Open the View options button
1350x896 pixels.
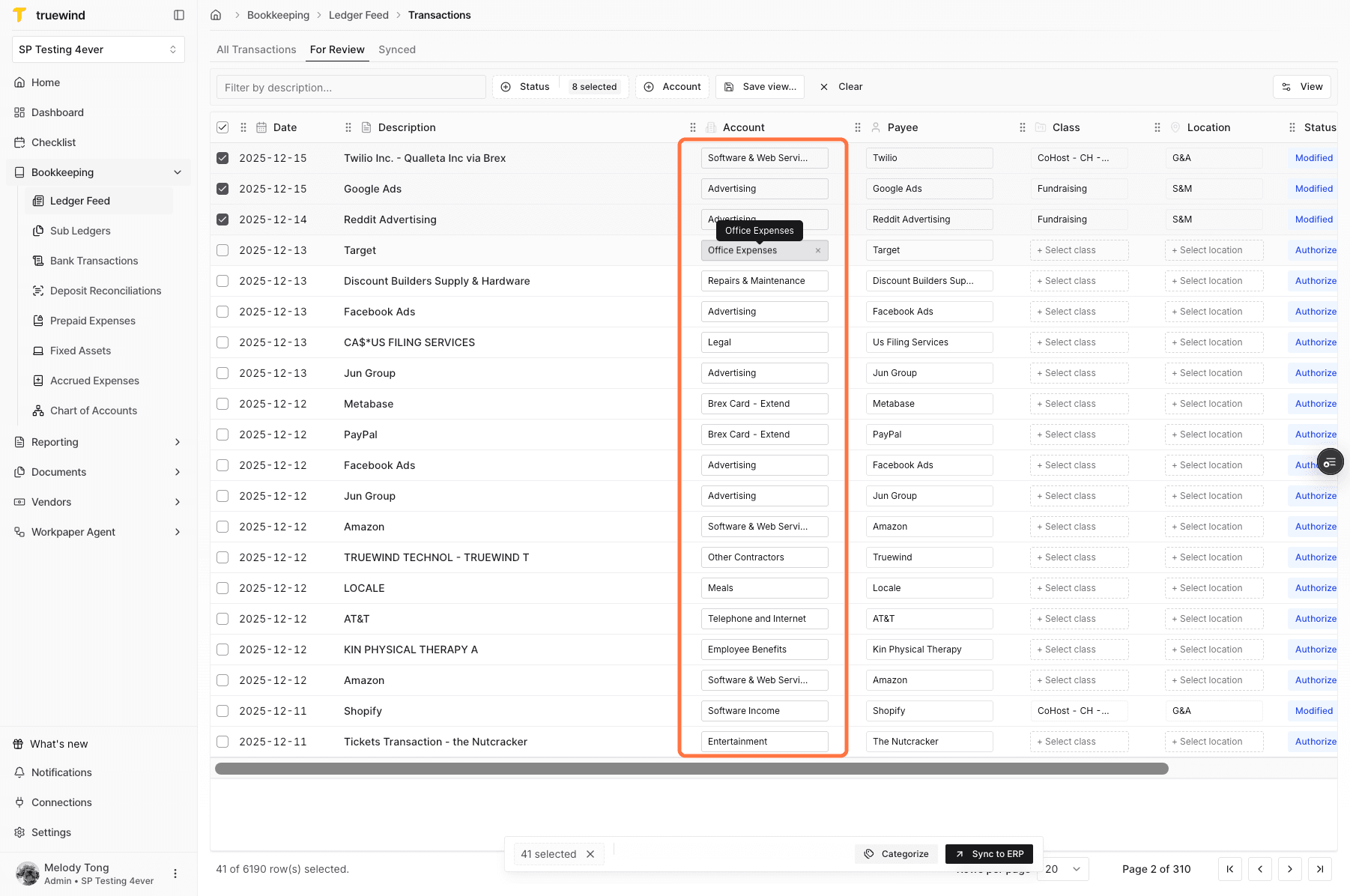[1302, 87]
